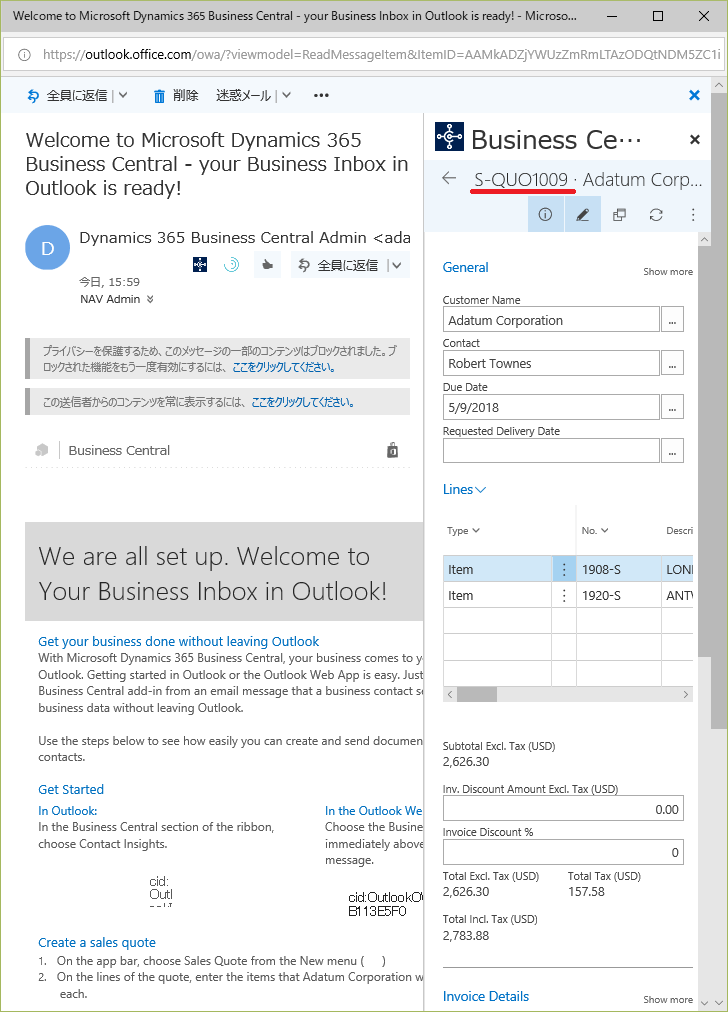This screenshot has height=1012, width=728.
Task: Click the pop-out window icon
Action: [620, 214]
